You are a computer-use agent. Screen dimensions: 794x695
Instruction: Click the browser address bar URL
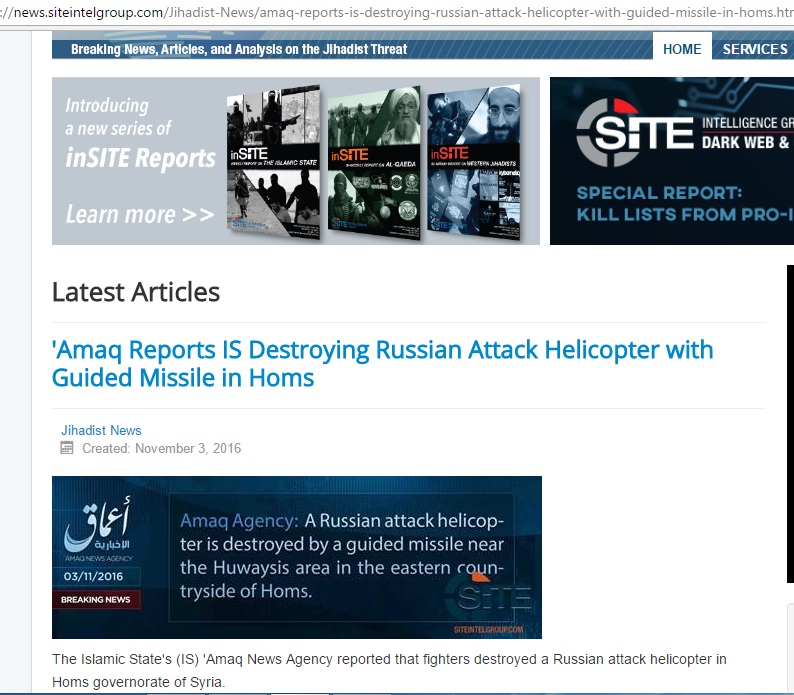tap(397, 12)
